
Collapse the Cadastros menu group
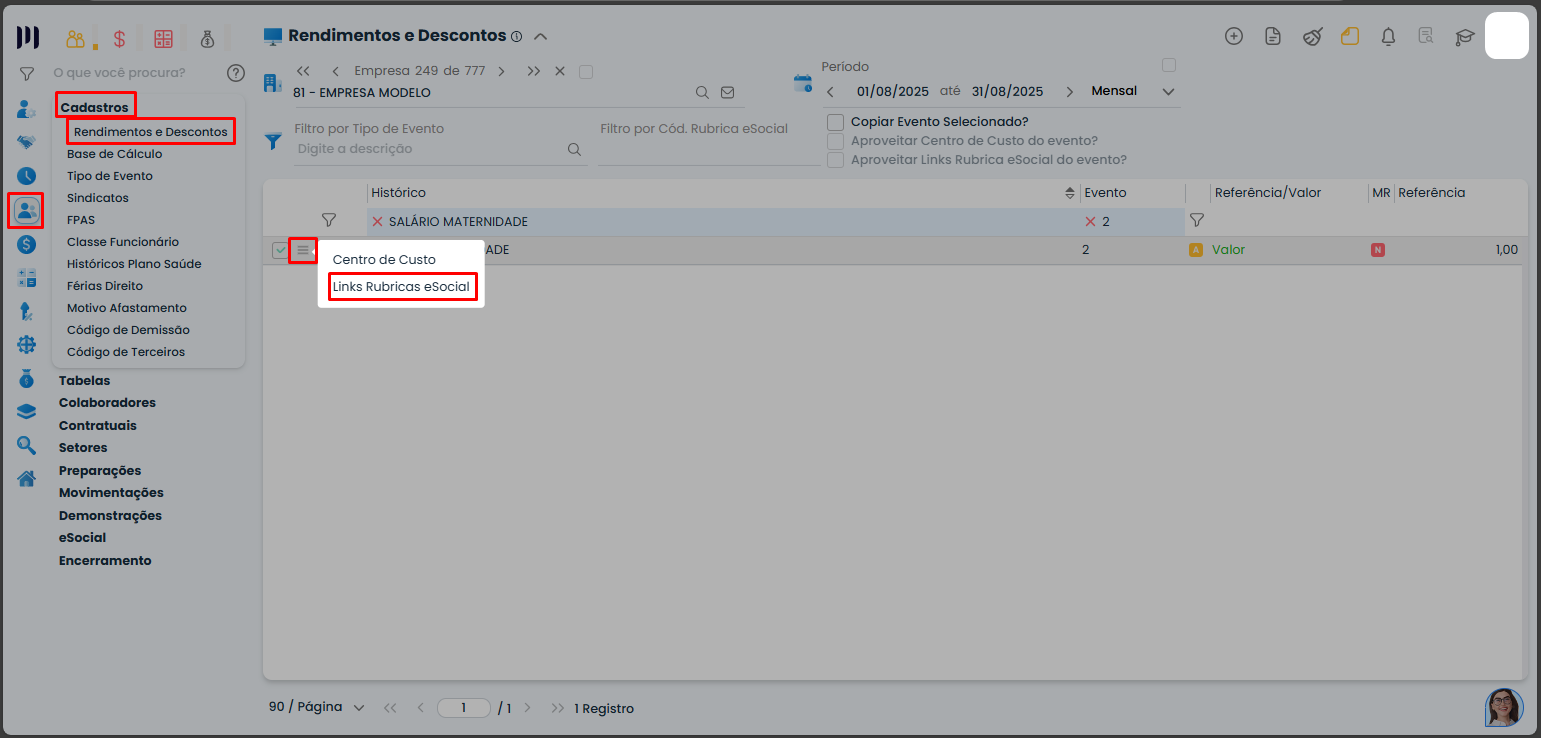tap(94, 107)
